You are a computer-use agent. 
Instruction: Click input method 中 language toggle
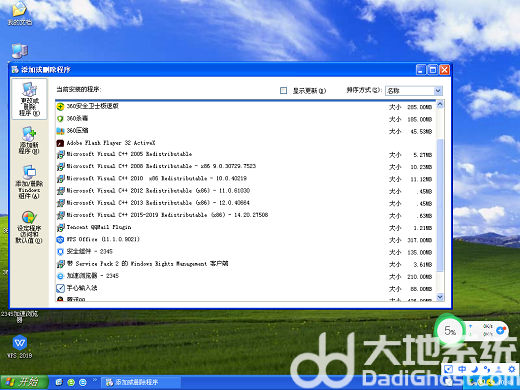click(462, 369)
